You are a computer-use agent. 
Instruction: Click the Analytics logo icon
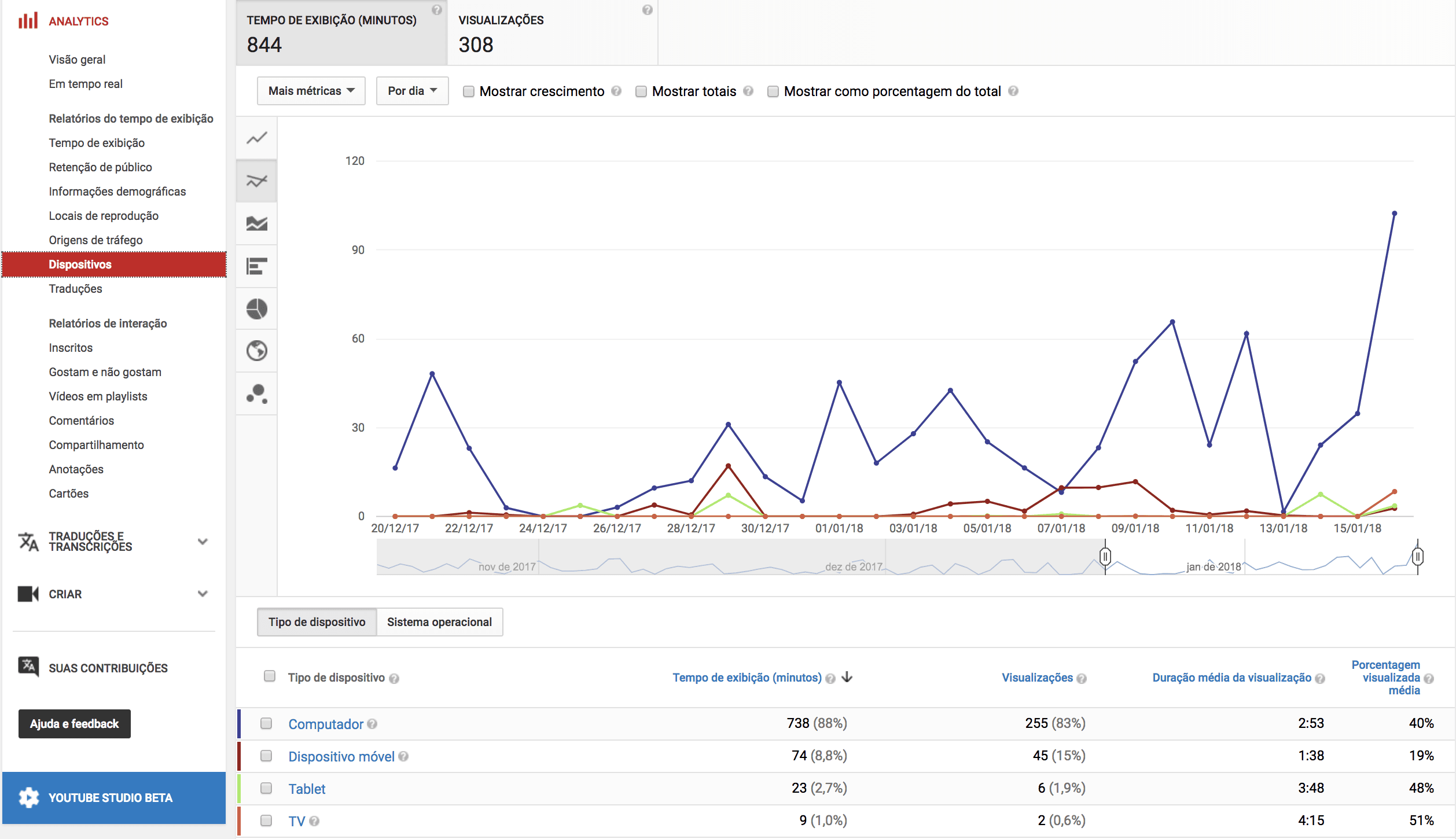point(28,20)
